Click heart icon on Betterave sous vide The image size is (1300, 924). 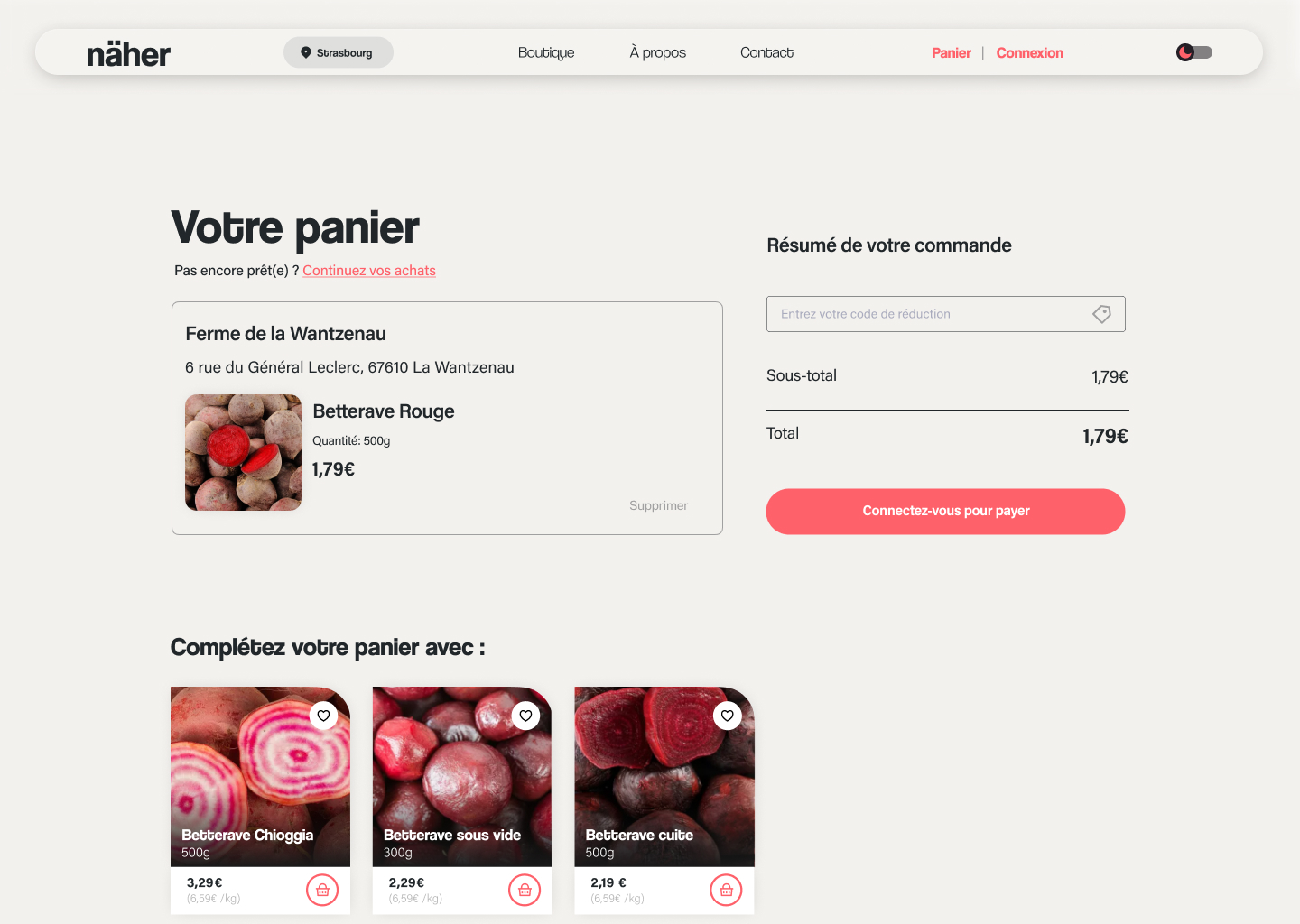click(525, 716)
